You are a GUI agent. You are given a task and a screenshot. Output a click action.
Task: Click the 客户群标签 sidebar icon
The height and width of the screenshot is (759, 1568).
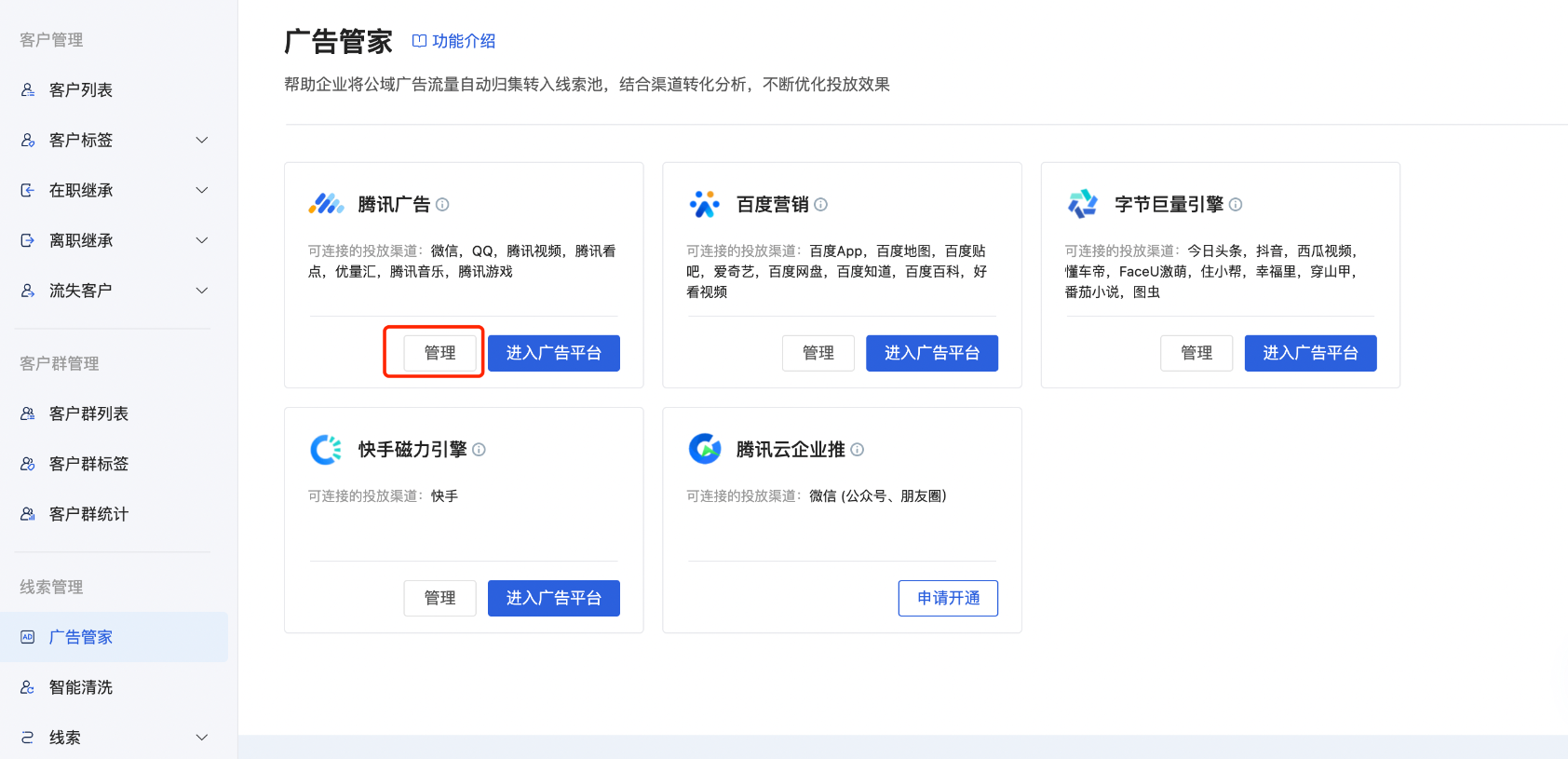click(x=28, y=464)
